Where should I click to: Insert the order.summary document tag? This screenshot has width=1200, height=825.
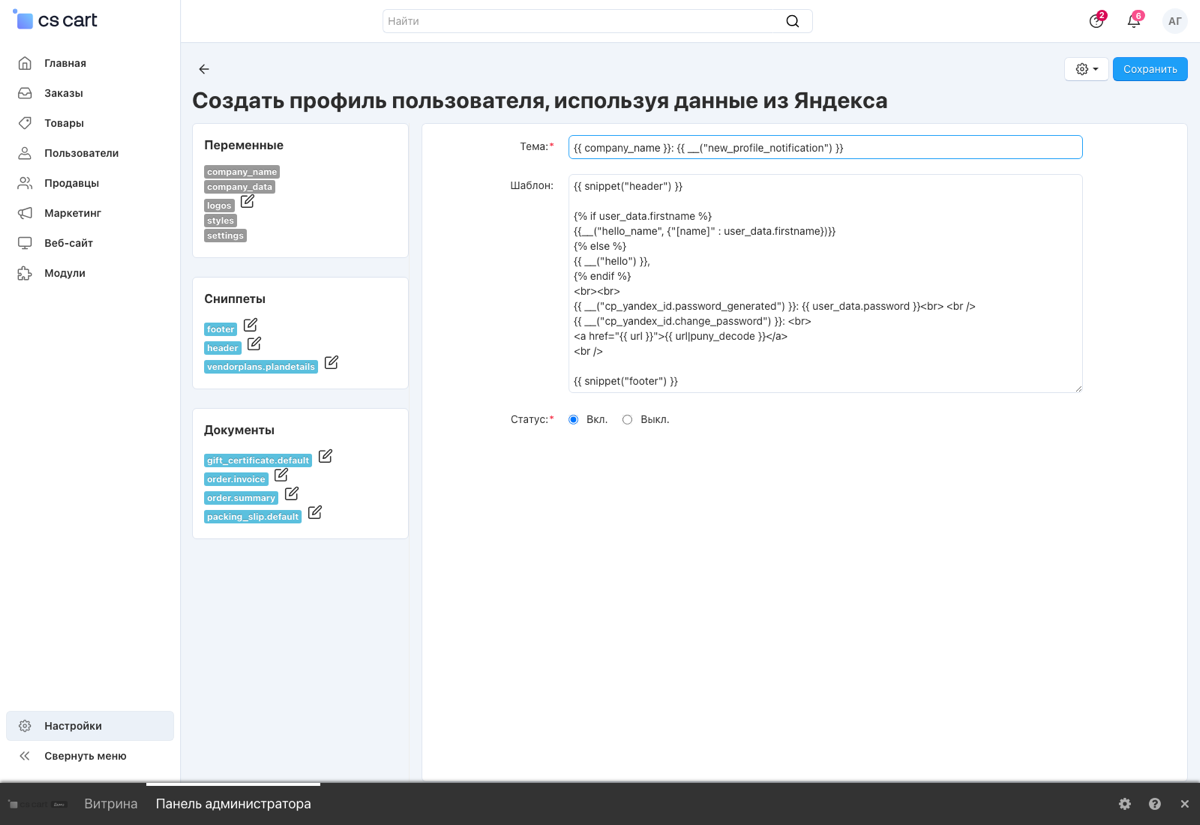click(241, 498)
